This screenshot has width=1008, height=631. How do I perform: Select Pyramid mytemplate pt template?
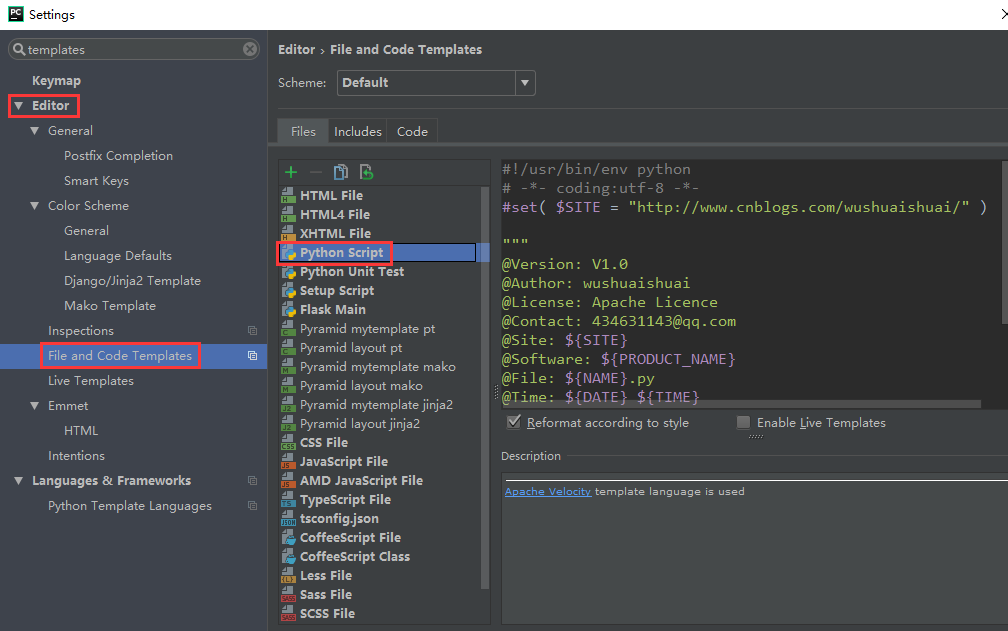(367, 328)
